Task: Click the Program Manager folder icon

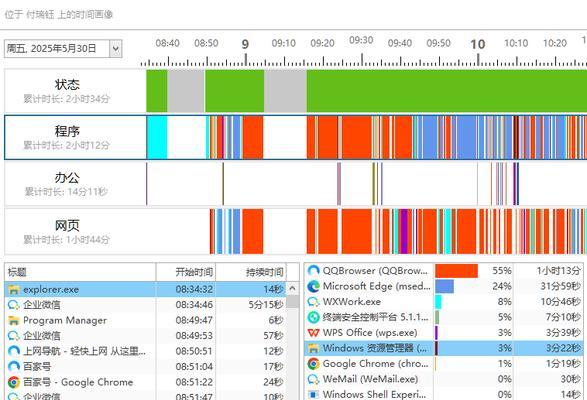Action: tap(14, 320)
